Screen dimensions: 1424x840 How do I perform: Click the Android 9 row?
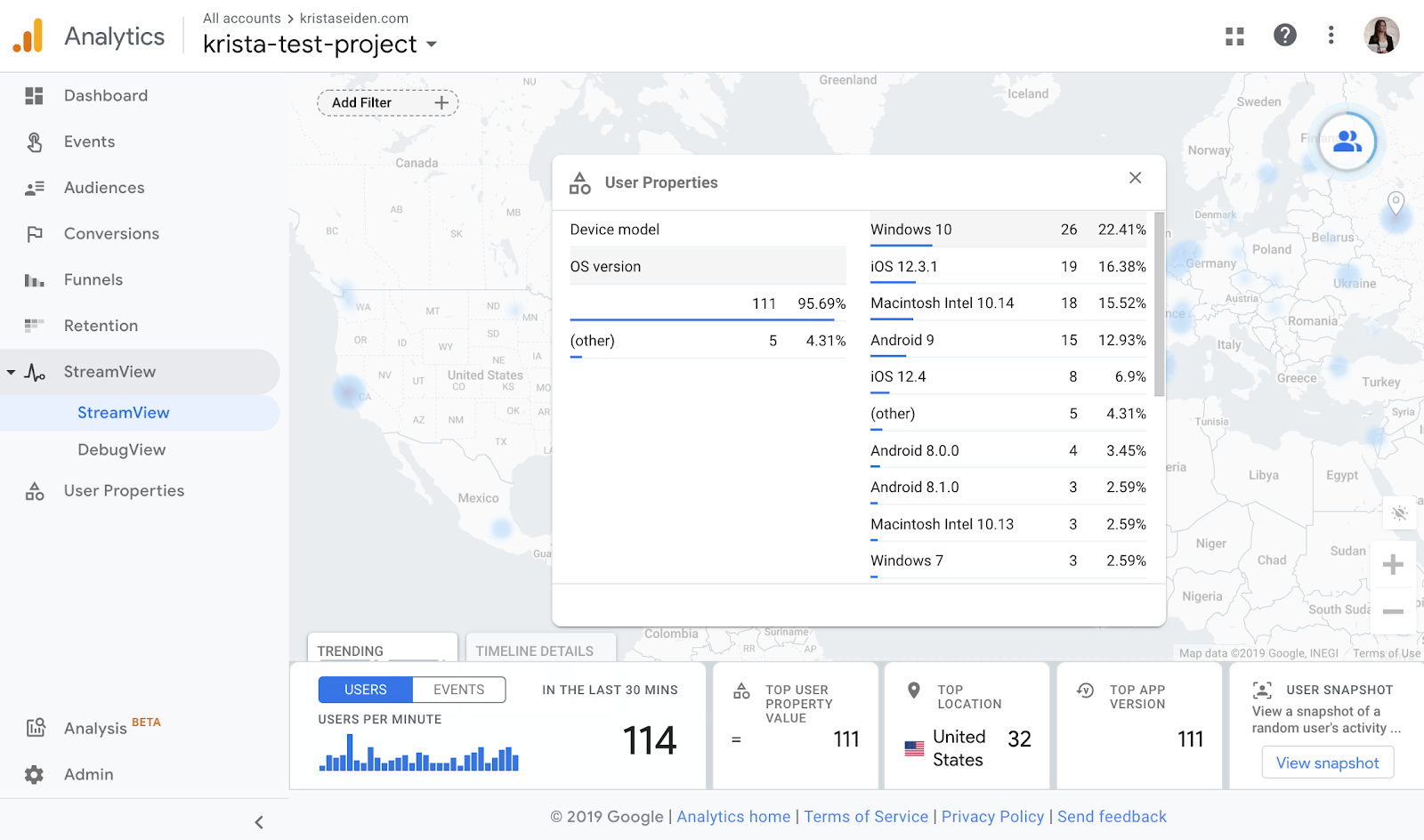[x=1008, y=341]
